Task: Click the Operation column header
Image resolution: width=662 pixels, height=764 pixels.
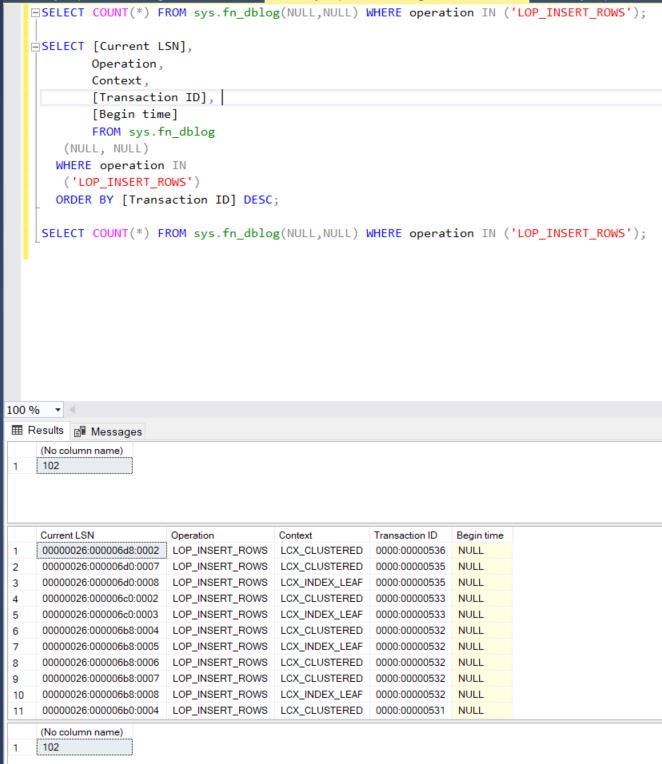Action: click(x=221, y=535)
